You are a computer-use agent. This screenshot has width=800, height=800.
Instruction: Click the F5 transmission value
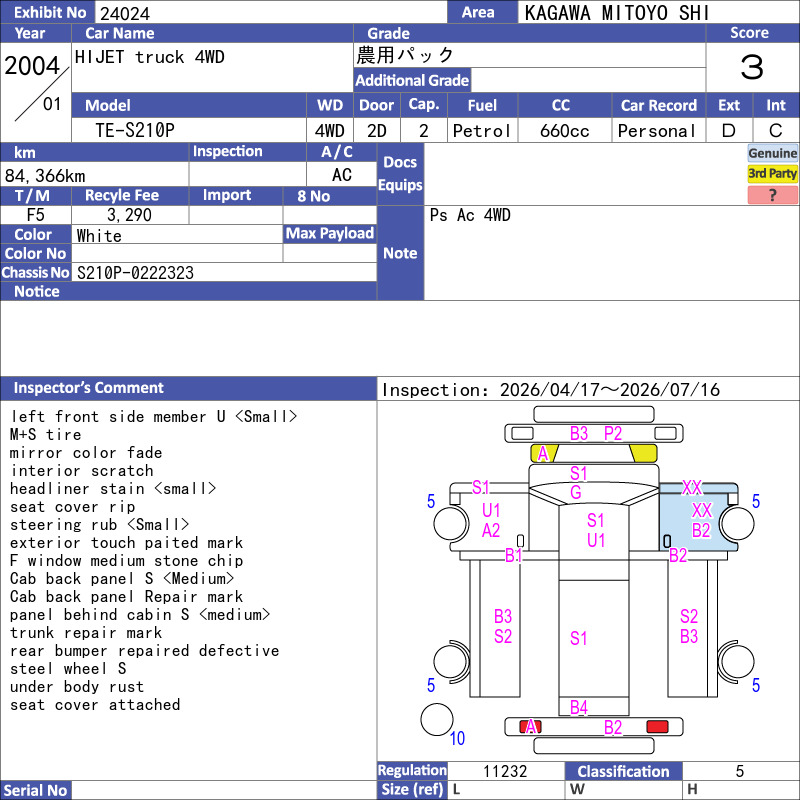click(35, 215)
